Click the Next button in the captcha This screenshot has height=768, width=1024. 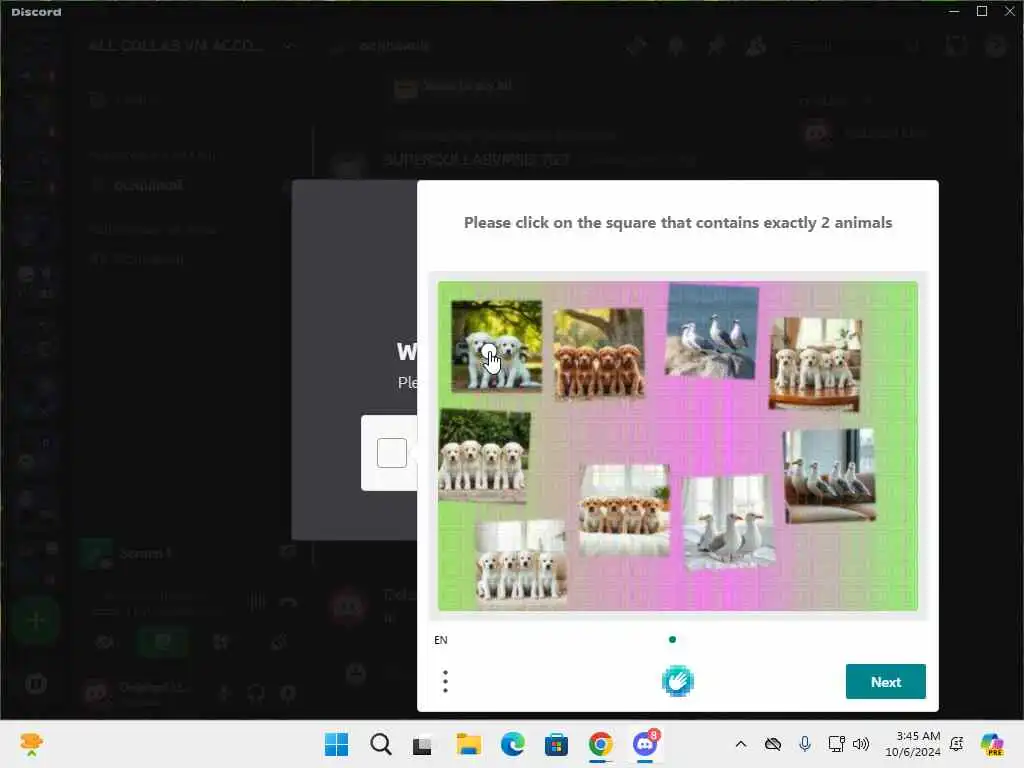[886, 681]
